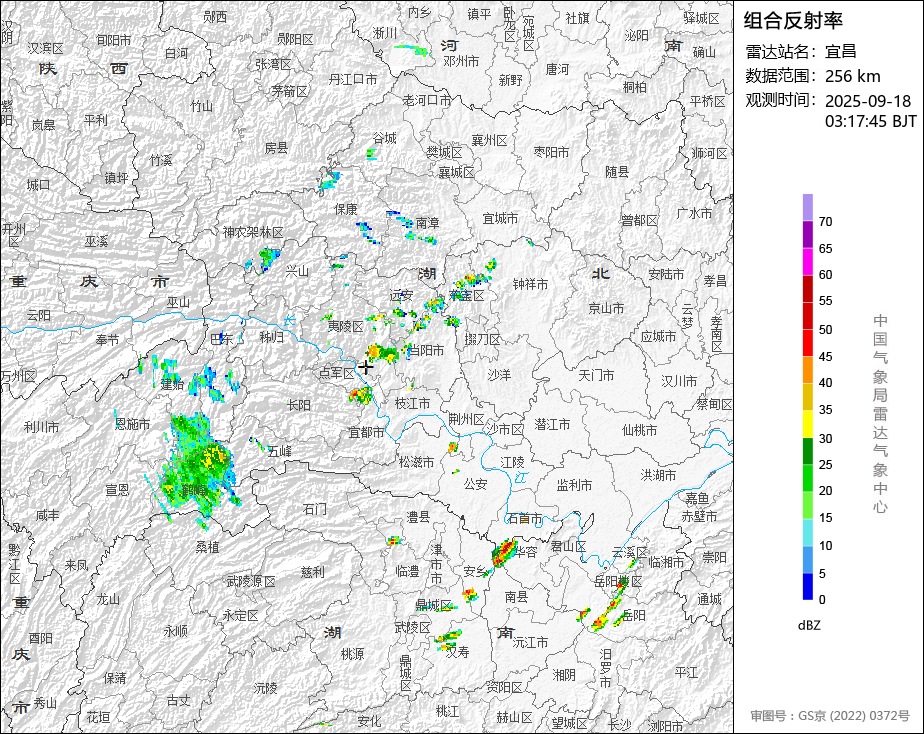
Task: Click the 宜都市 map label
Action: 366,432
